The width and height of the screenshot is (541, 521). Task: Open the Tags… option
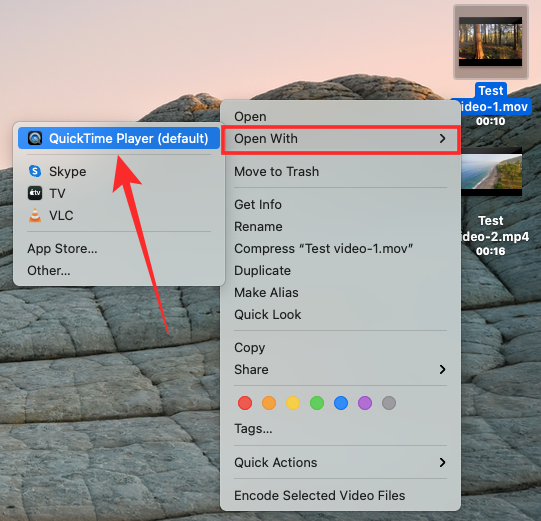[x=341, y=429]
